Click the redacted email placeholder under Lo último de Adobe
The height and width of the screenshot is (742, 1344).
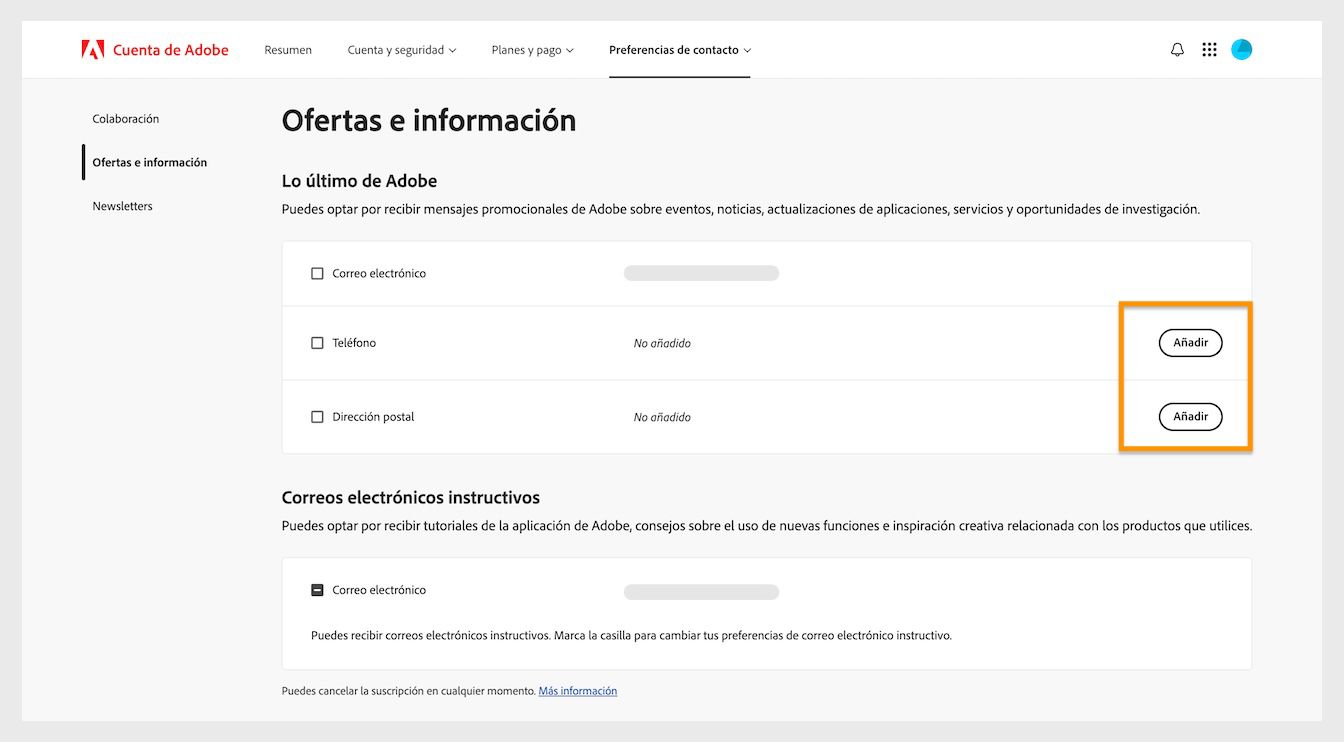coord(701,273)
